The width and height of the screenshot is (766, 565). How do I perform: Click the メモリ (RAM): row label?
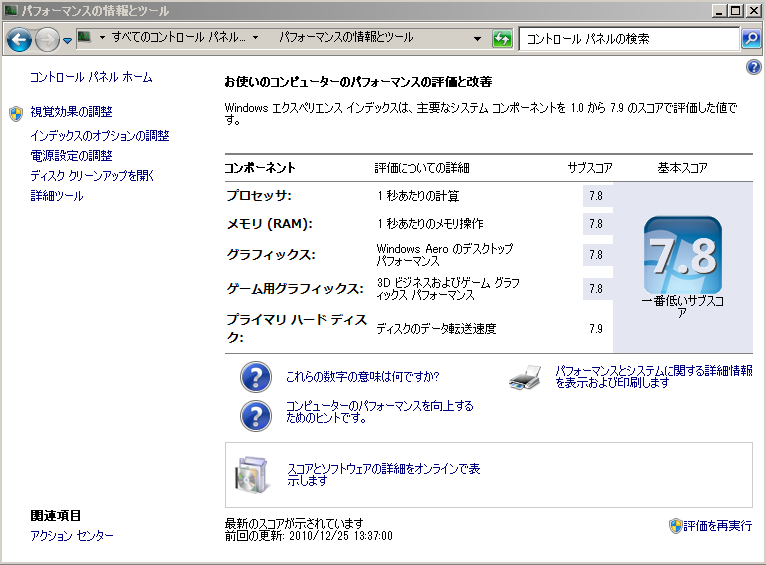tap(270, 224)
